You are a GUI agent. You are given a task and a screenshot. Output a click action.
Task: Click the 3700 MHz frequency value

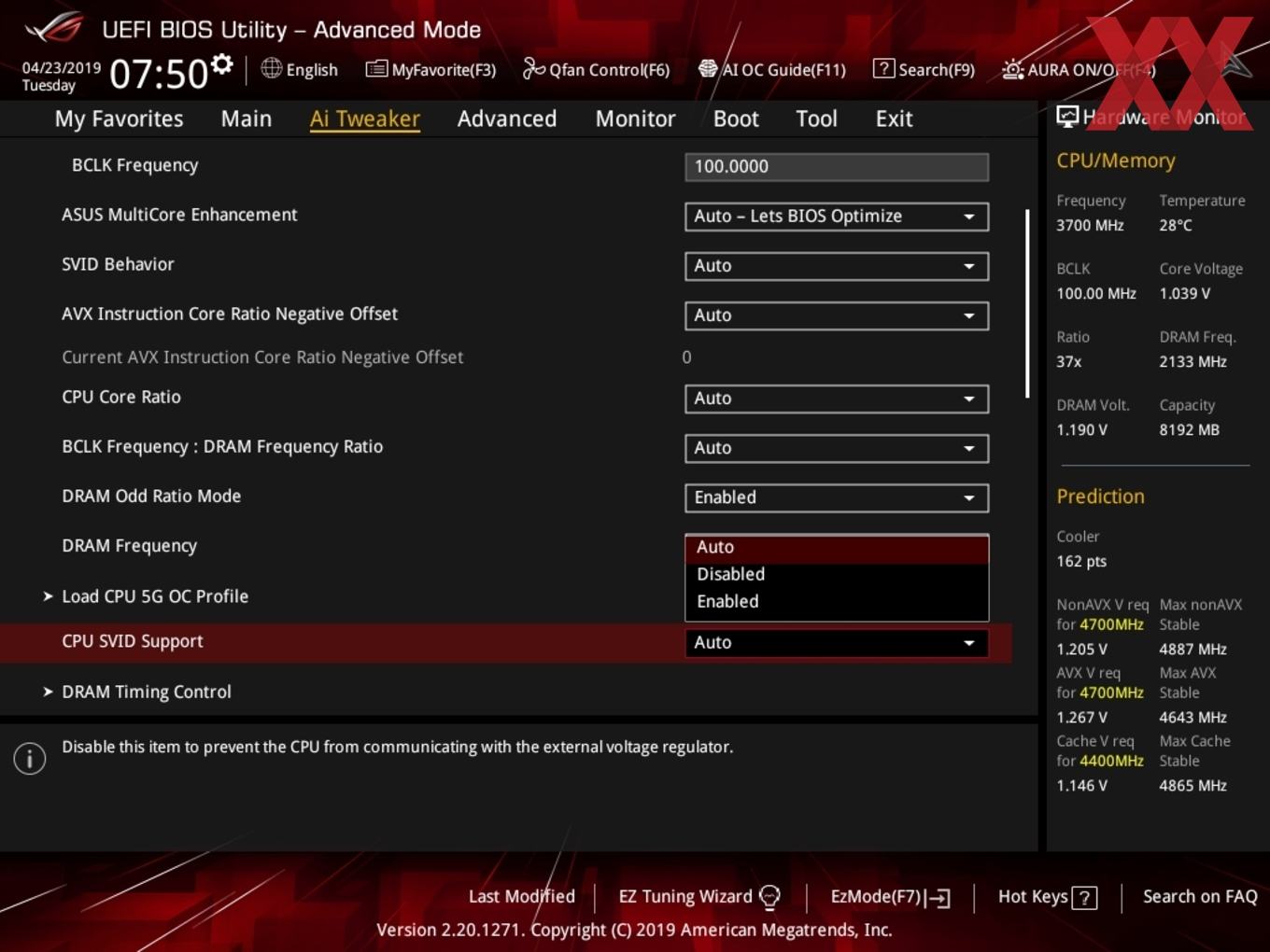tap(1090, 226)
